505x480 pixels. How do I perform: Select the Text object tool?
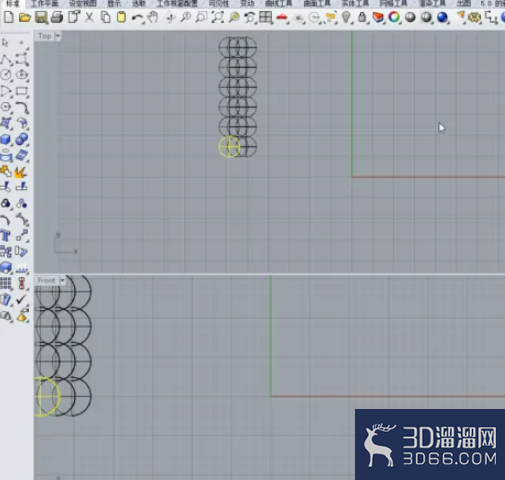[x=6, y=235]
